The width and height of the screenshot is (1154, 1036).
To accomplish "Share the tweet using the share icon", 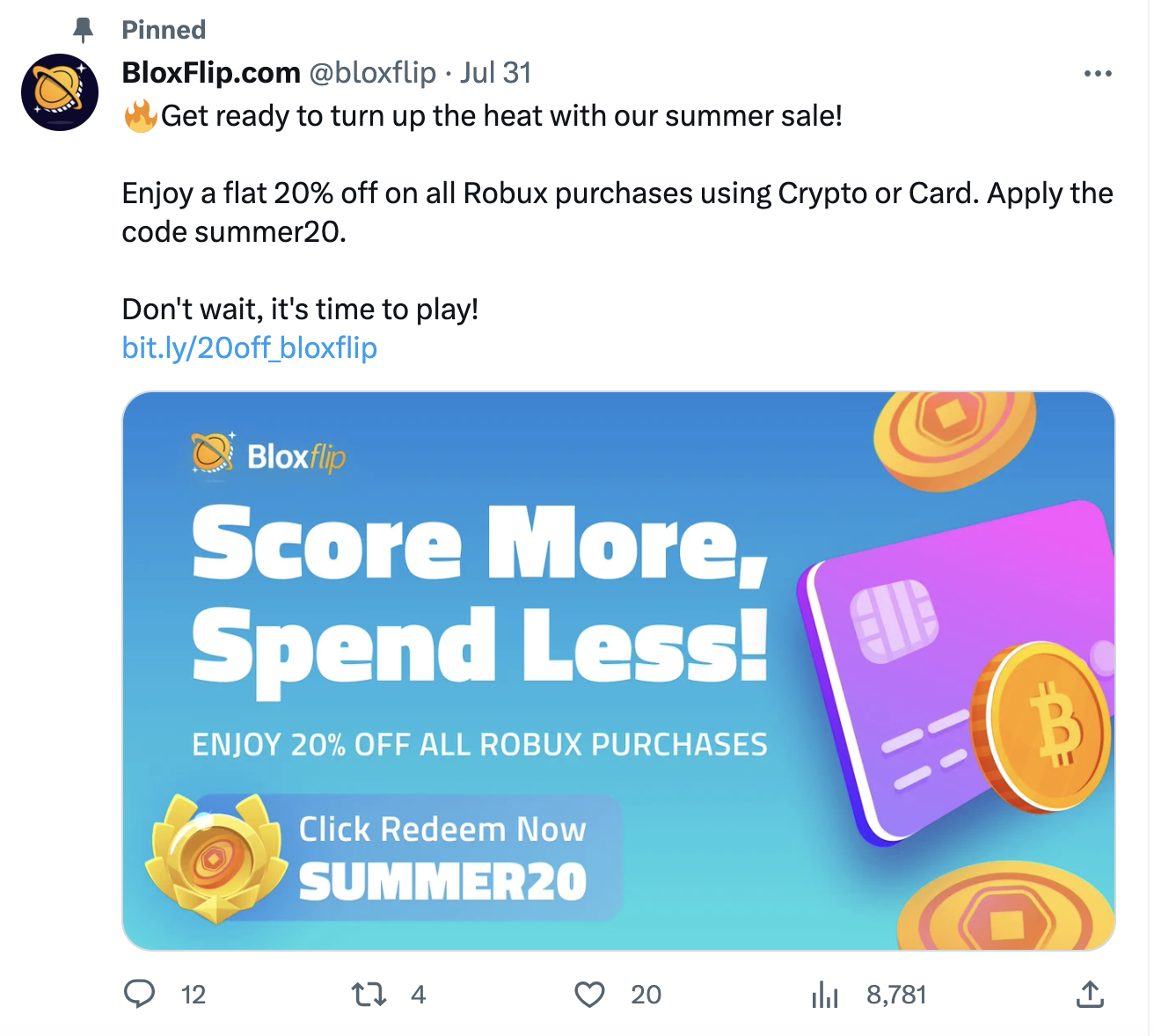I will pyautogui.click(x=1089, y=994).
